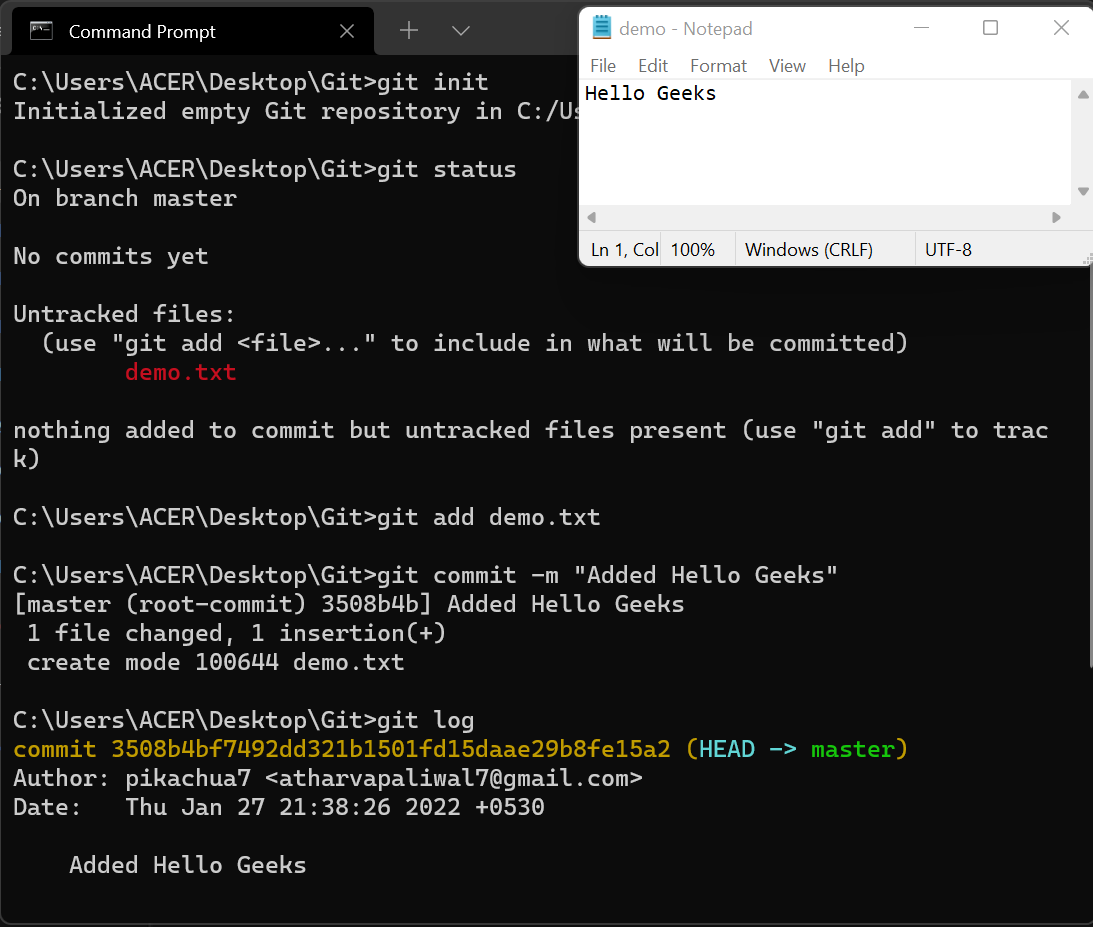Click Notepad vertical scrollbar down arrow
Screen dimensions: 1093x927
coord(1083,191)
